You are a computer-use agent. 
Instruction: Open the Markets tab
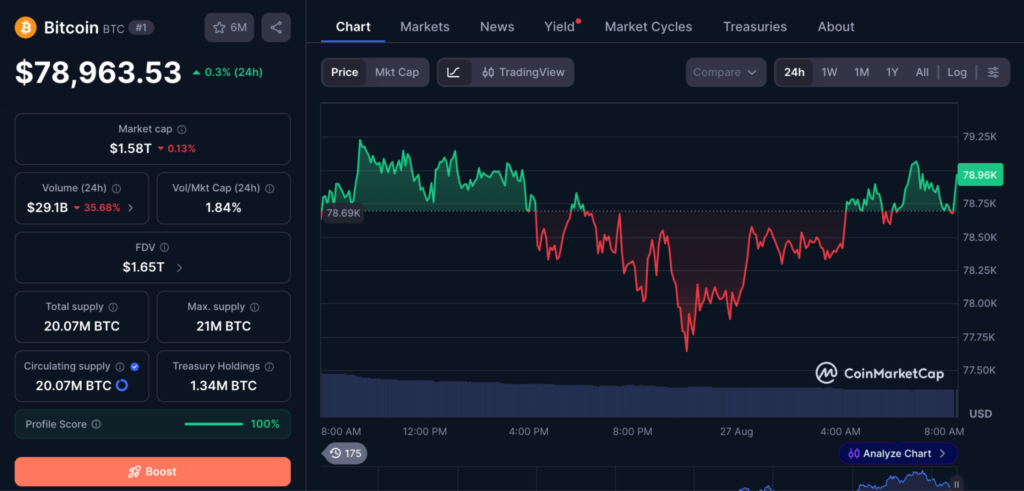coord(424,27)
